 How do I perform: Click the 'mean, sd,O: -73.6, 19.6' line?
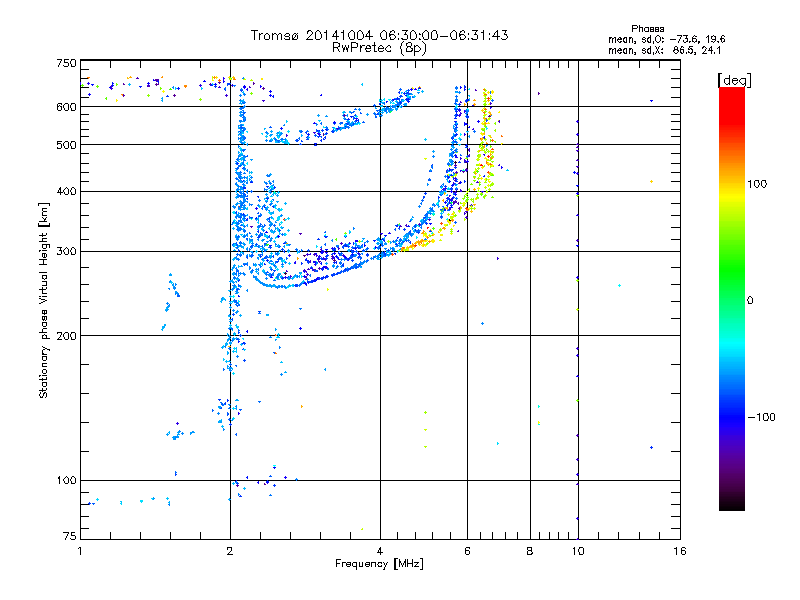click(666, 39)
